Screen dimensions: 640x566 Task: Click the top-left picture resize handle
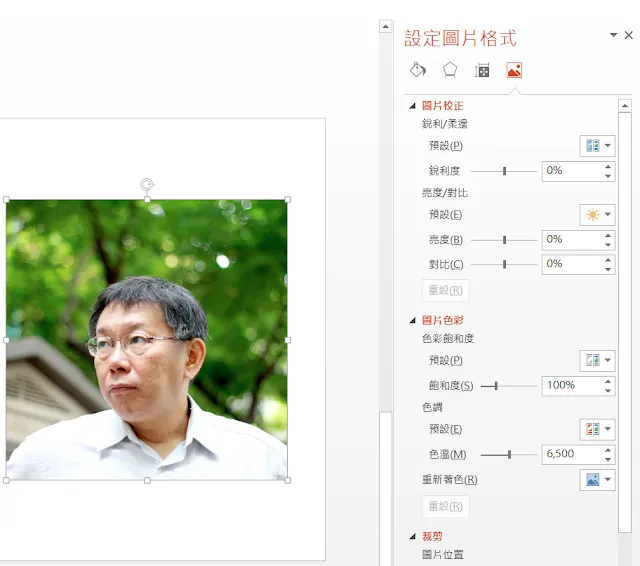point(6,200)
